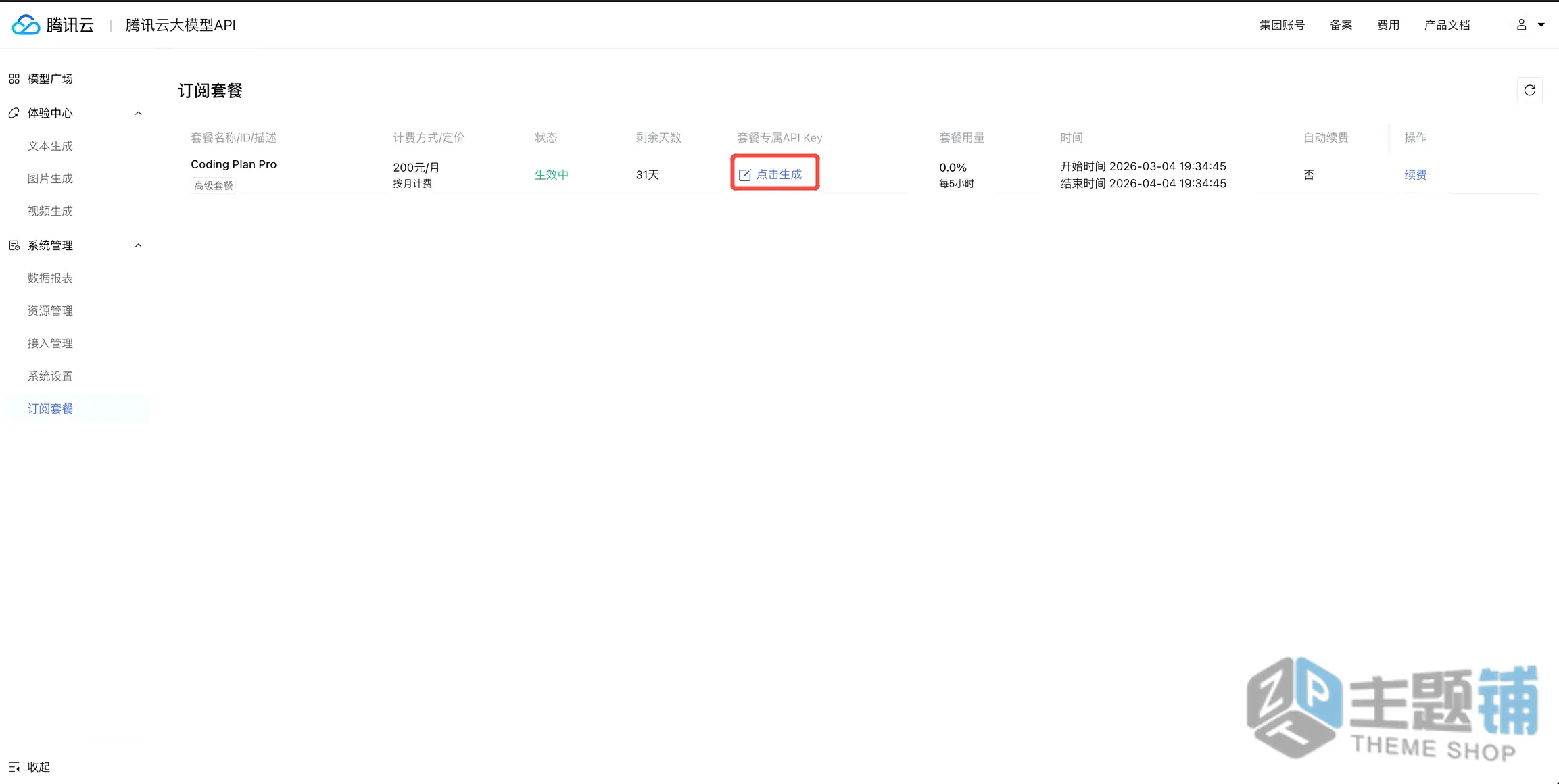
Task: Click the 套餐名称/ID/描述 column header
Action: point(233,138)
